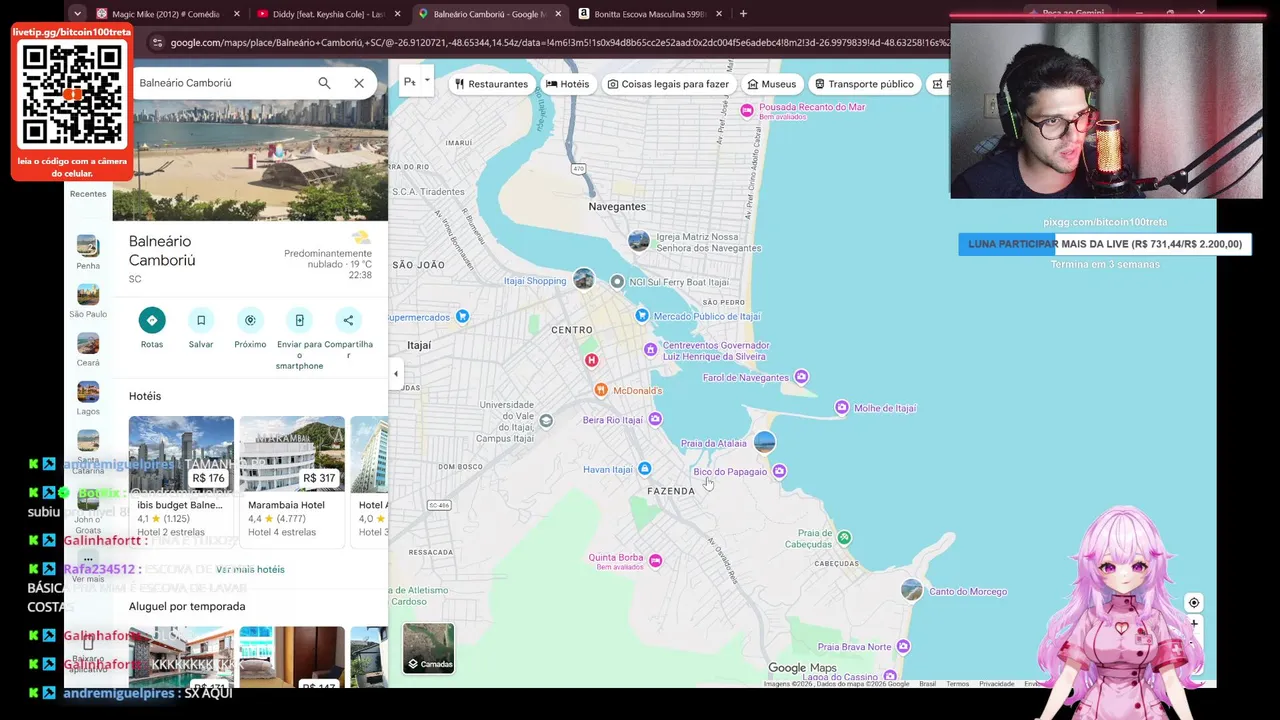Click the Mercado Público de Itajaí marker
Image resolution: width=1280 pixels, height=720 pixels.
point(642,316)
